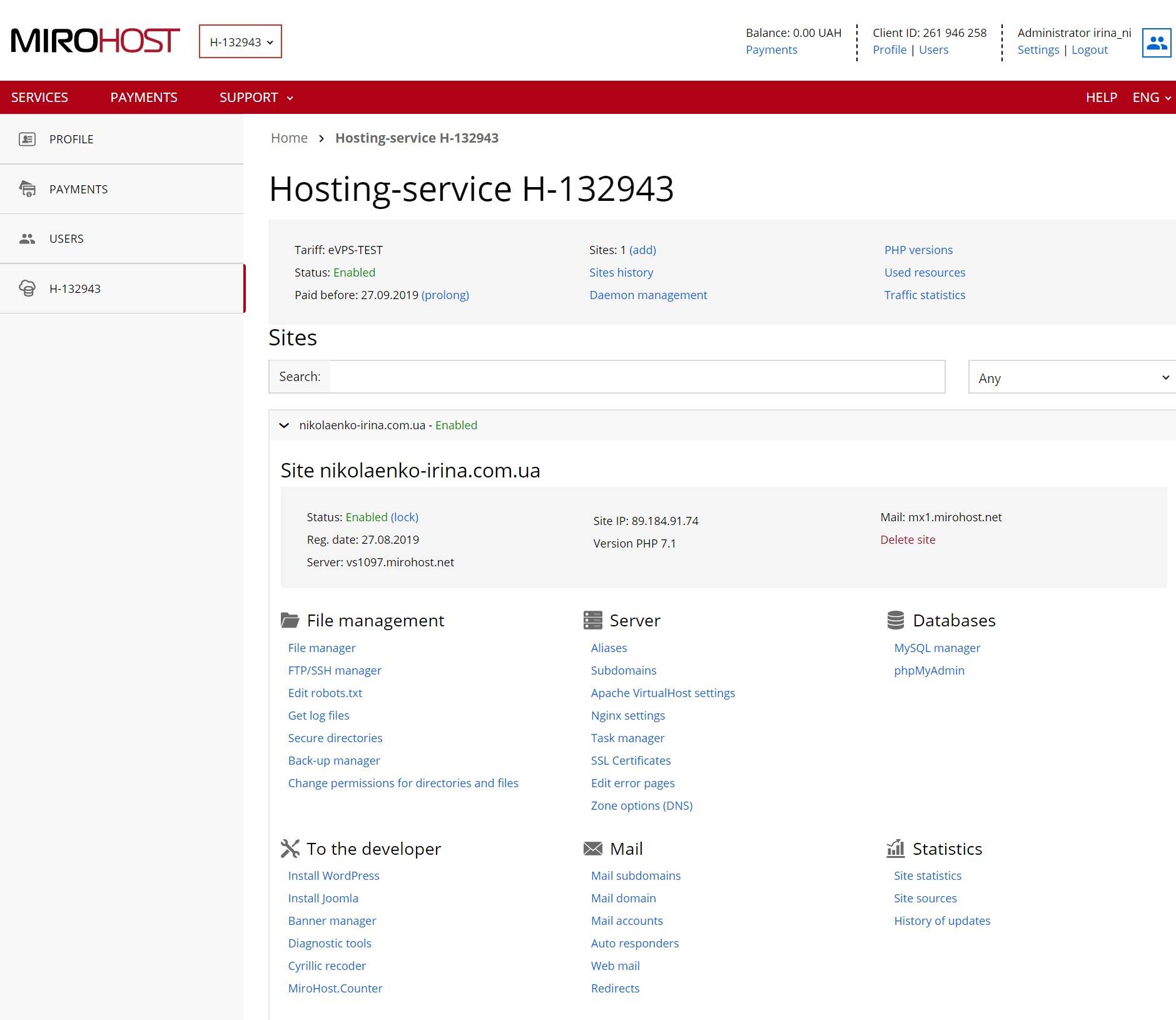Click the Server rack icon

coord(592,620)
